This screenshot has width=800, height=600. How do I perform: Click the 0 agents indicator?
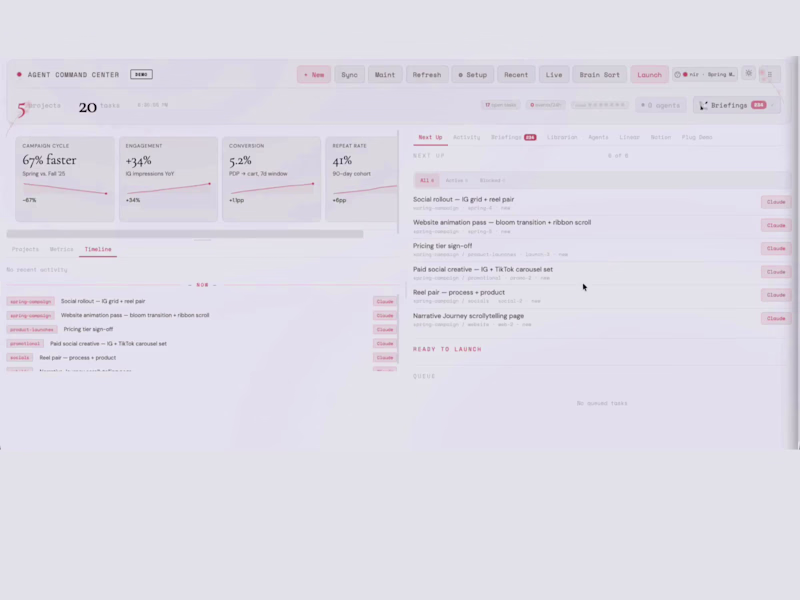tap(660, 105)
